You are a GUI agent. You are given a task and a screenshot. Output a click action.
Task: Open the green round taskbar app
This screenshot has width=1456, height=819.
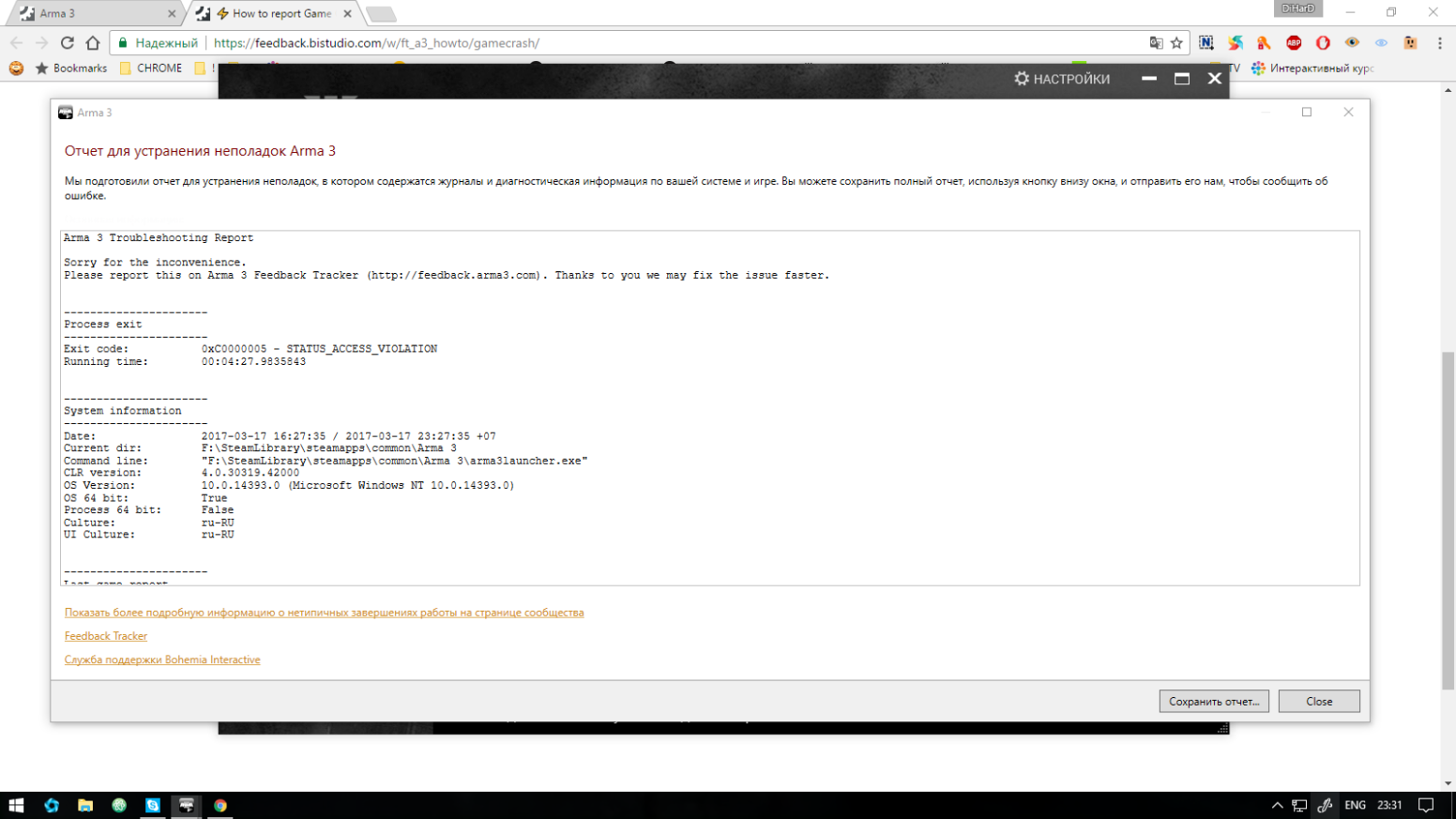pyautogui.click(x=119, y=805)
